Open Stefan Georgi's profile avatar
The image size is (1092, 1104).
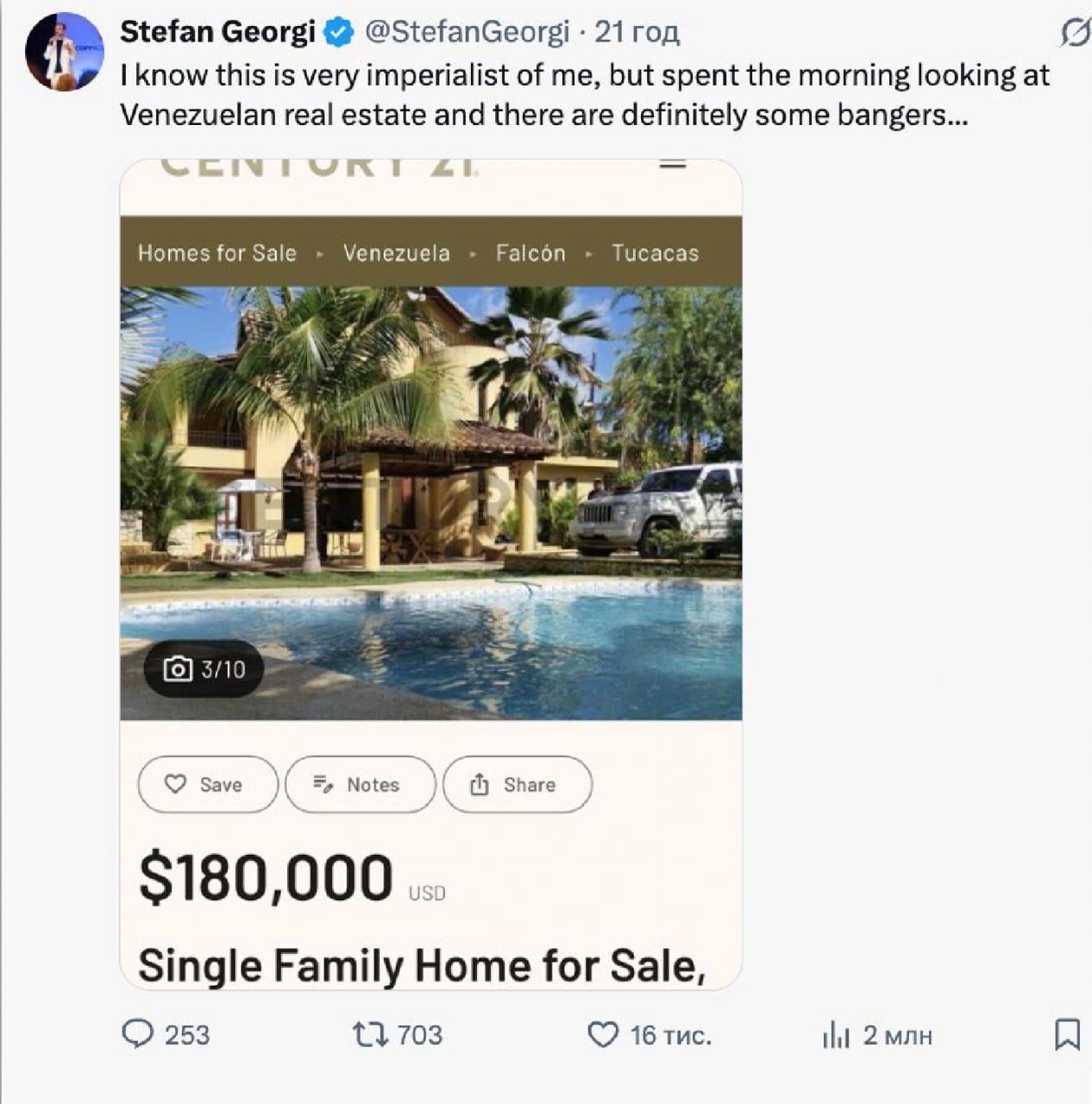tap(64, 52)
